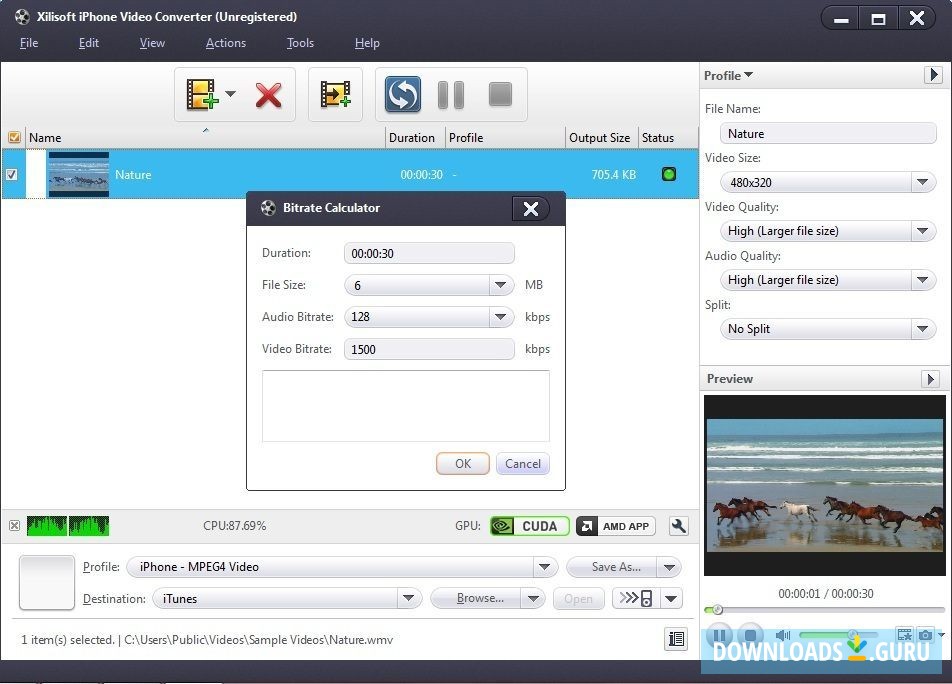Image resolution: width=952 pixels, height=684 pixels.
Task: Open the Profile panel title dropdown
Action: pos(728,76)
